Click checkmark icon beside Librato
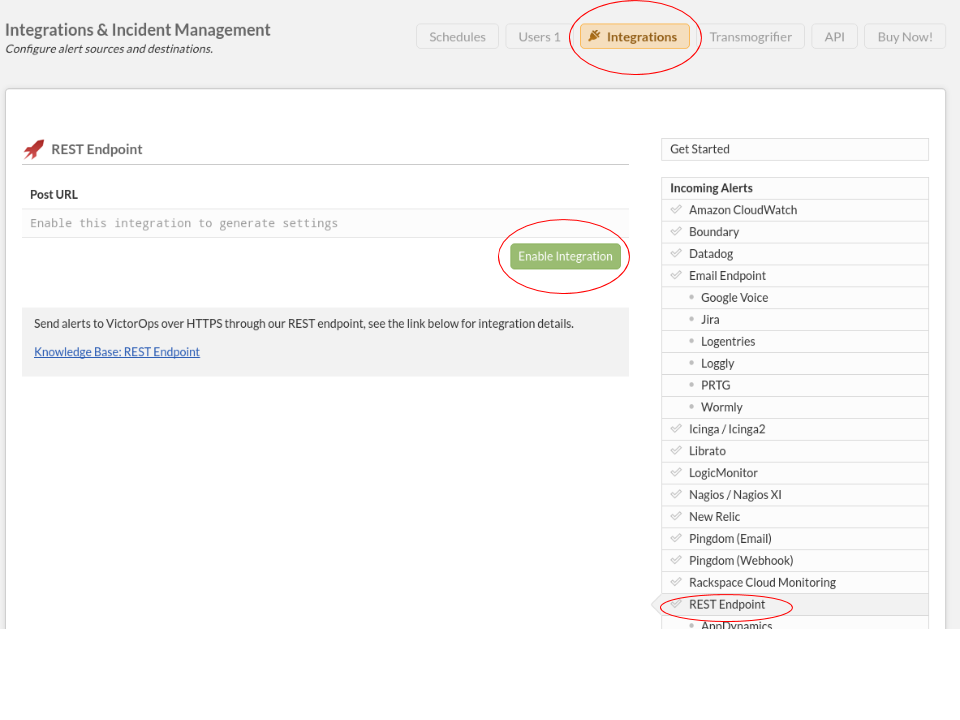 tap(676, 451)
